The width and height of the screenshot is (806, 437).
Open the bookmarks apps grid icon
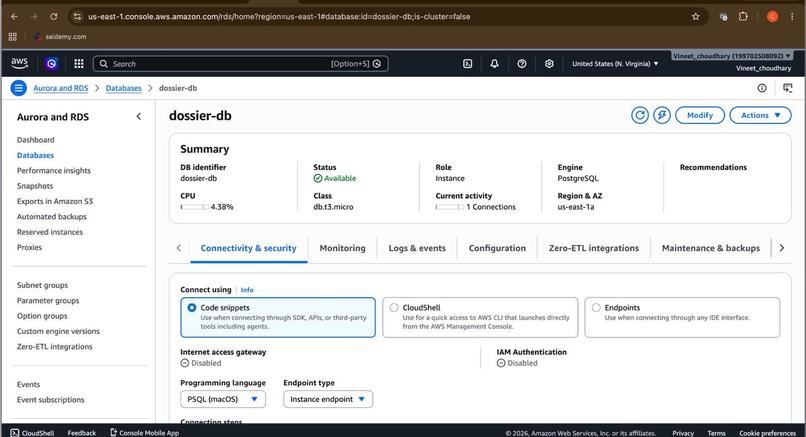point(13,37)
